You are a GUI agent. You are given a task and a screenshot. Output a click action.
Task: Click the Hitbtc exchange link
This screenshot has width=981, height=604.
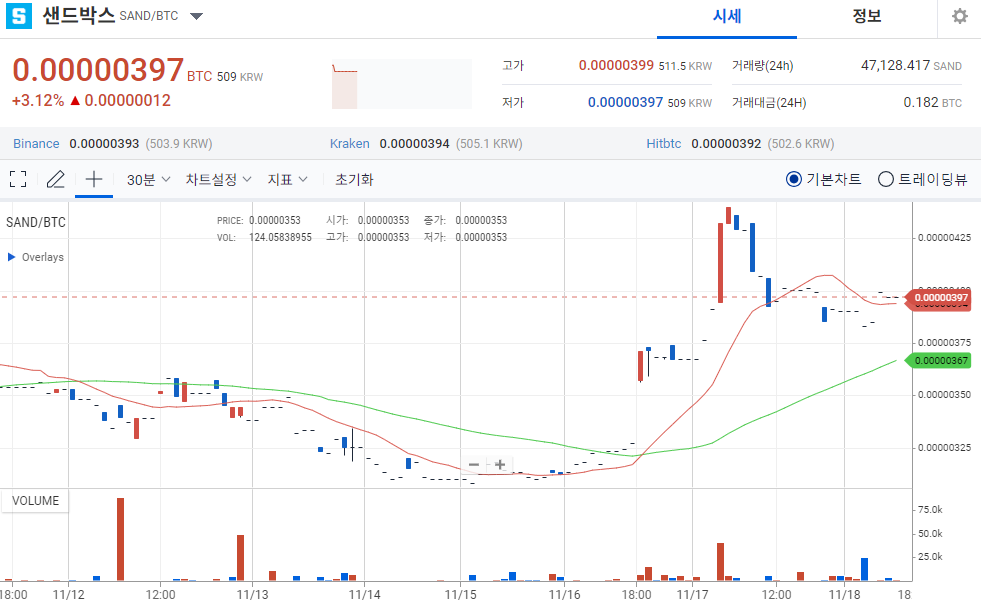click(x=664, y=144)
